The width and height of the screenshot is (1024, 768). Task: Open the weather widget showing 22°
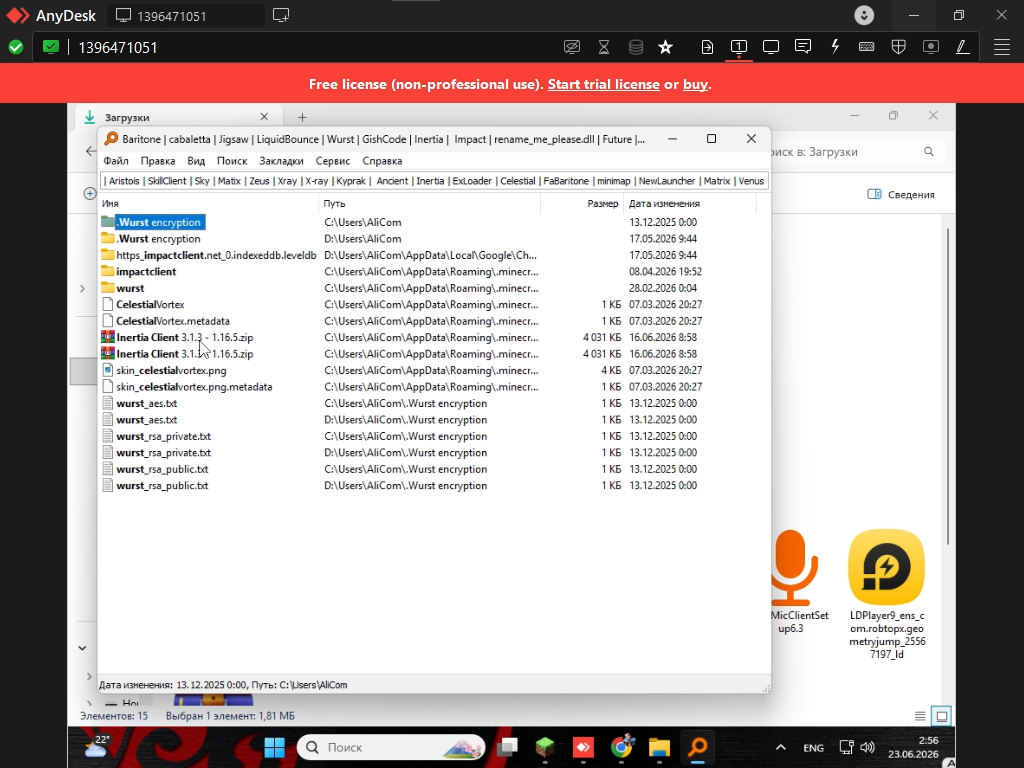98,746
